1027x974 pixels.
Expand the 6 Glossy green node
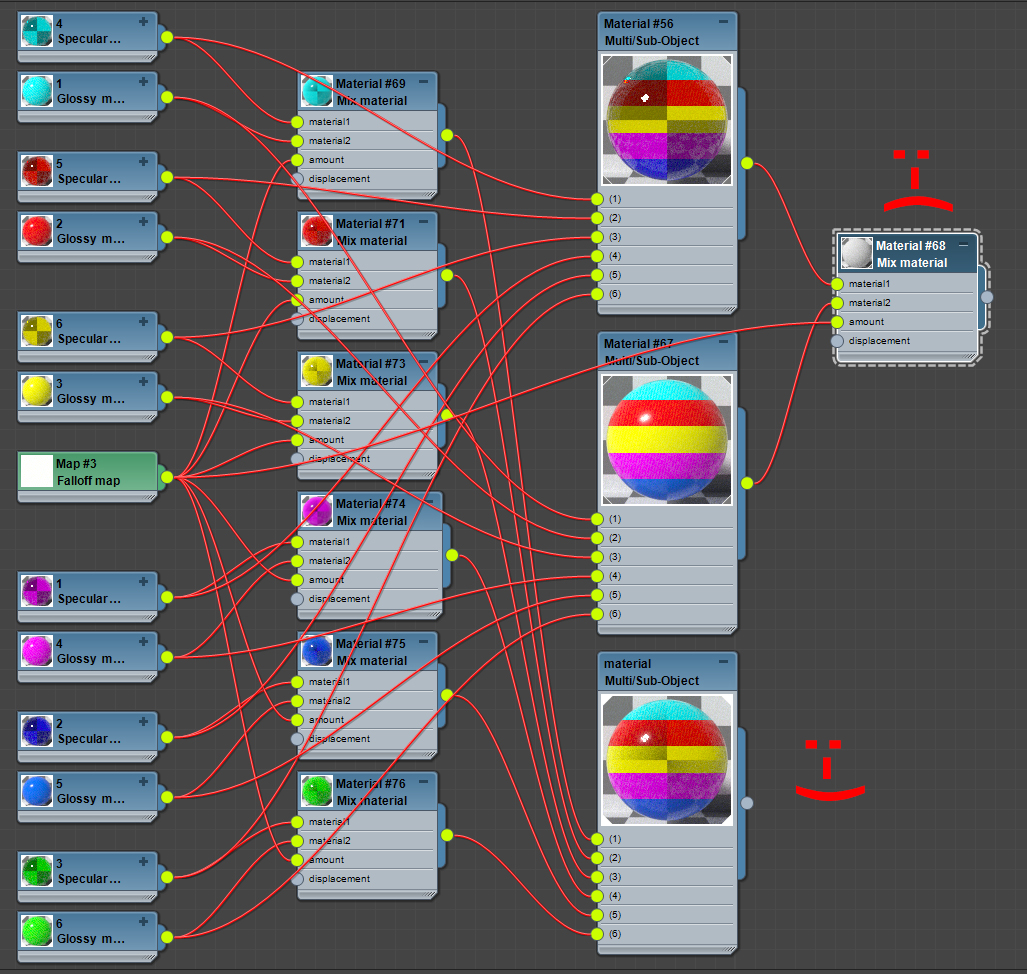tap(143, 922)
